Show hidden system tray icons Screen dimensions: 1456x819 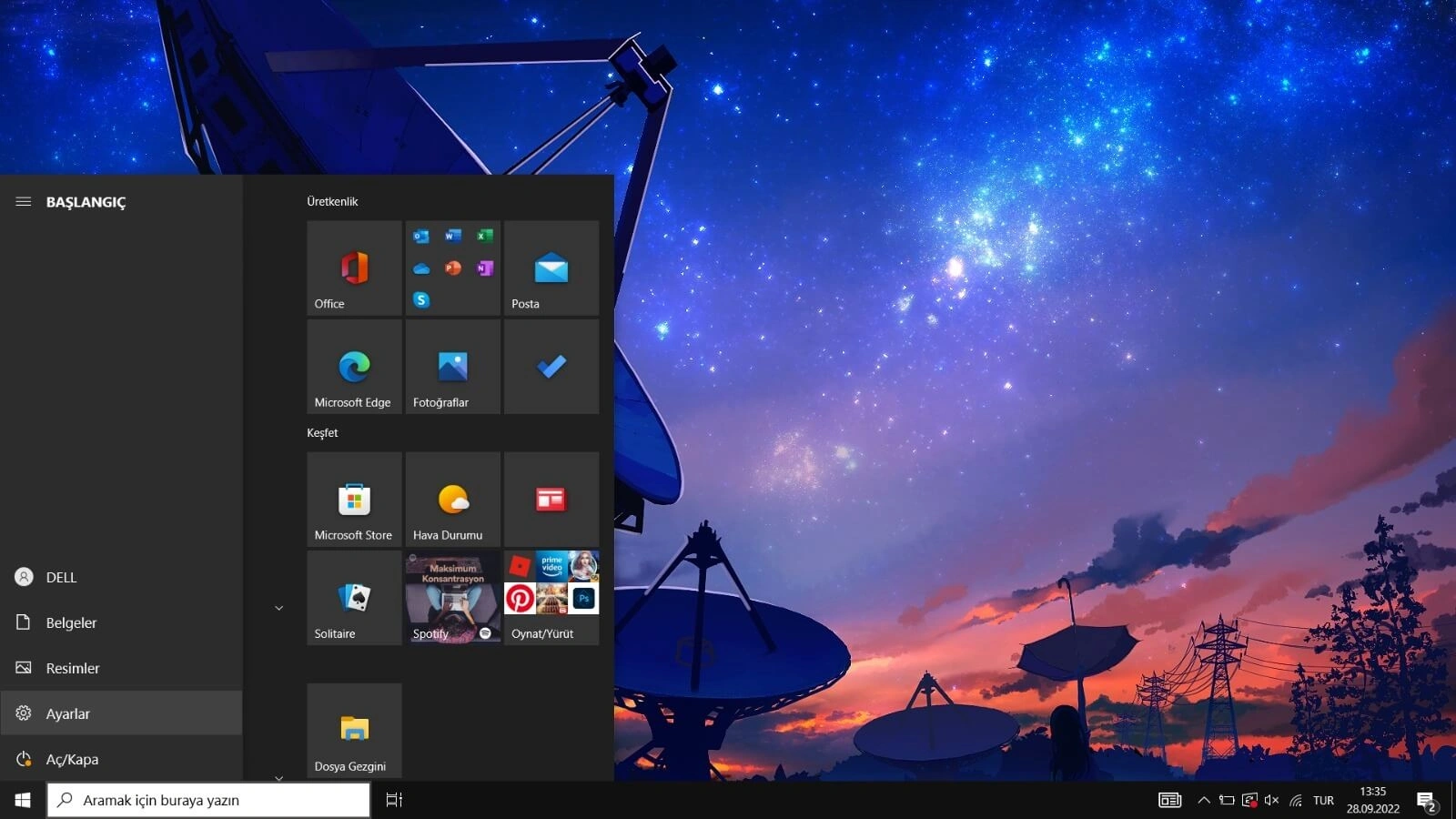tap(1204, 800)
